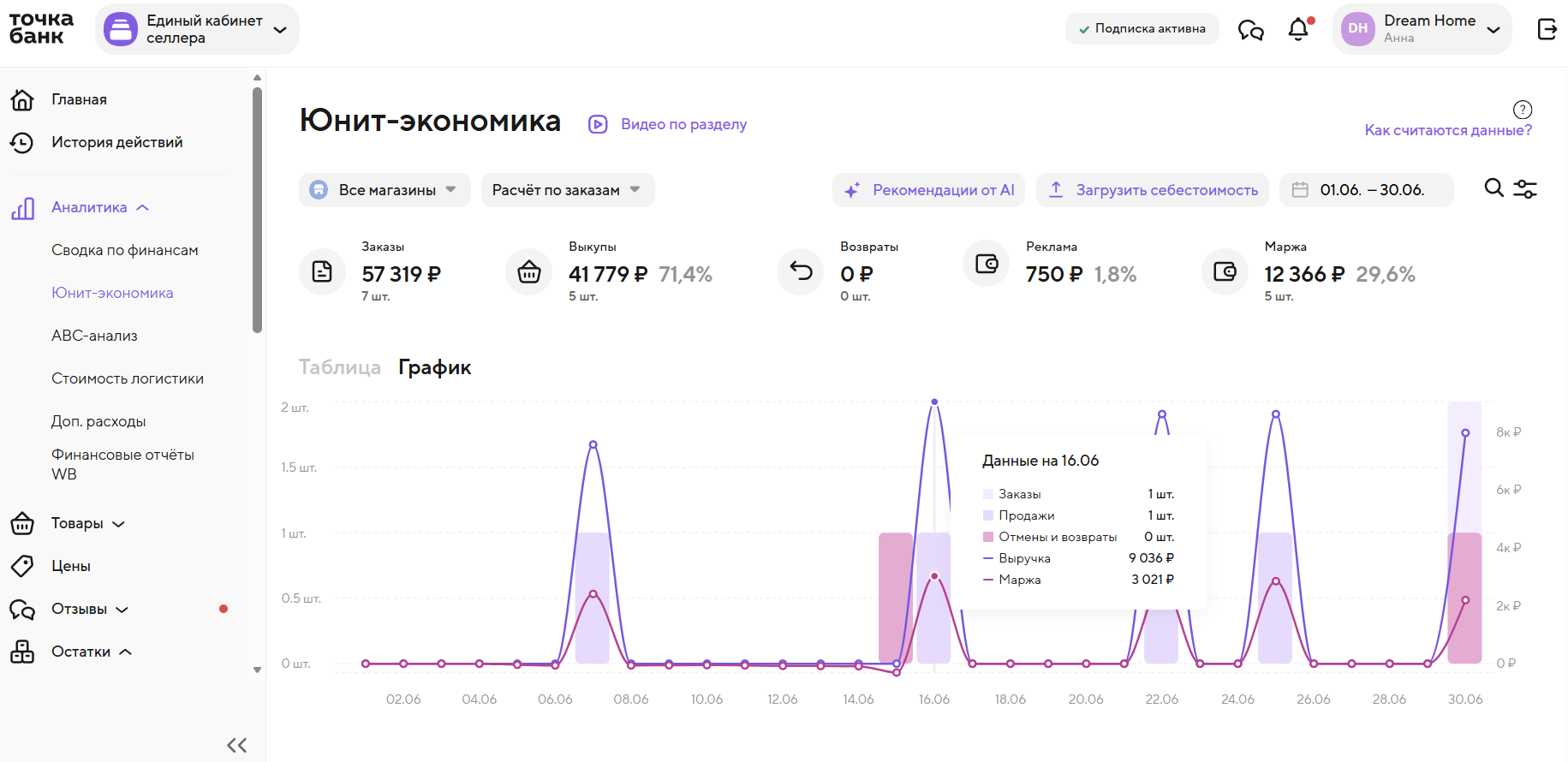Click the Продажи legend swatch in tooltip
This screenshot has height=762, width=1568.
[988, 515]
